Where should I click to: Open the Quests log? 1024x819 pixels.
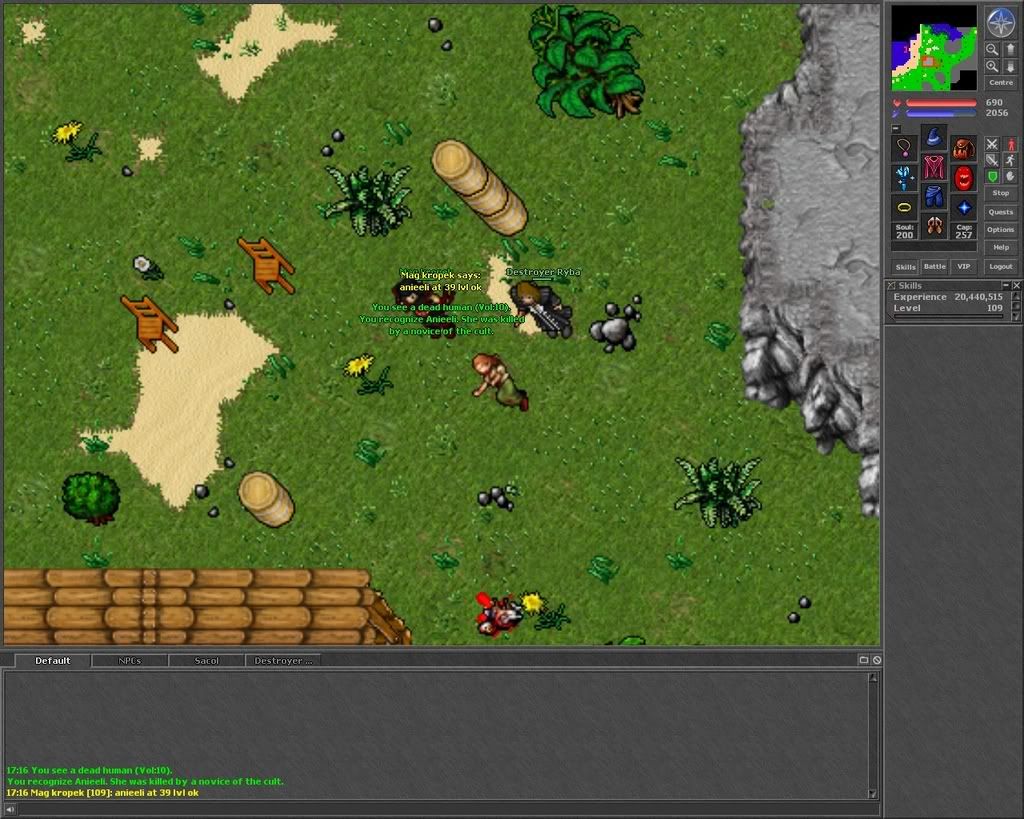(1000, 212)
